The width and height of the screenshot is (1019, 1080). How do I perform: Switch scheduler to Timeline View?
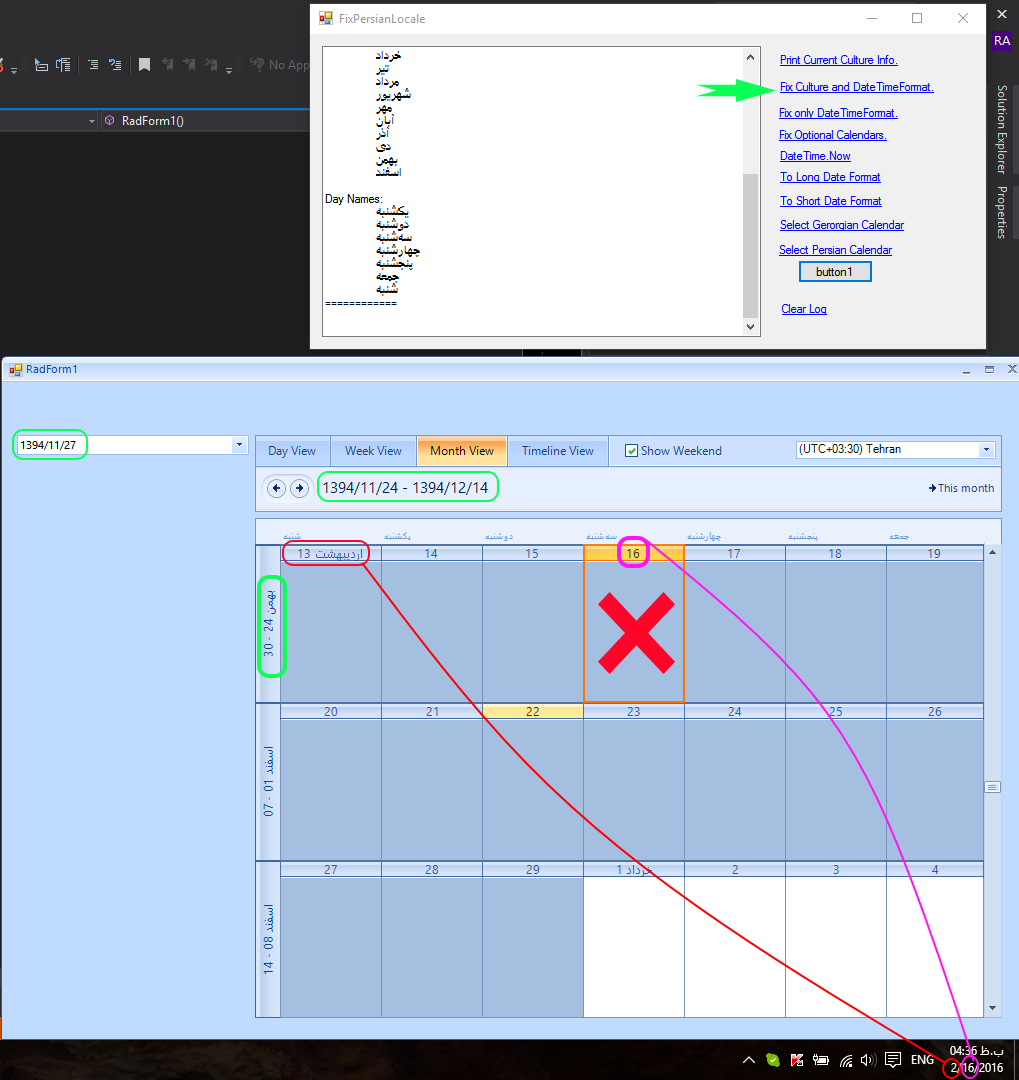point(557,451)
